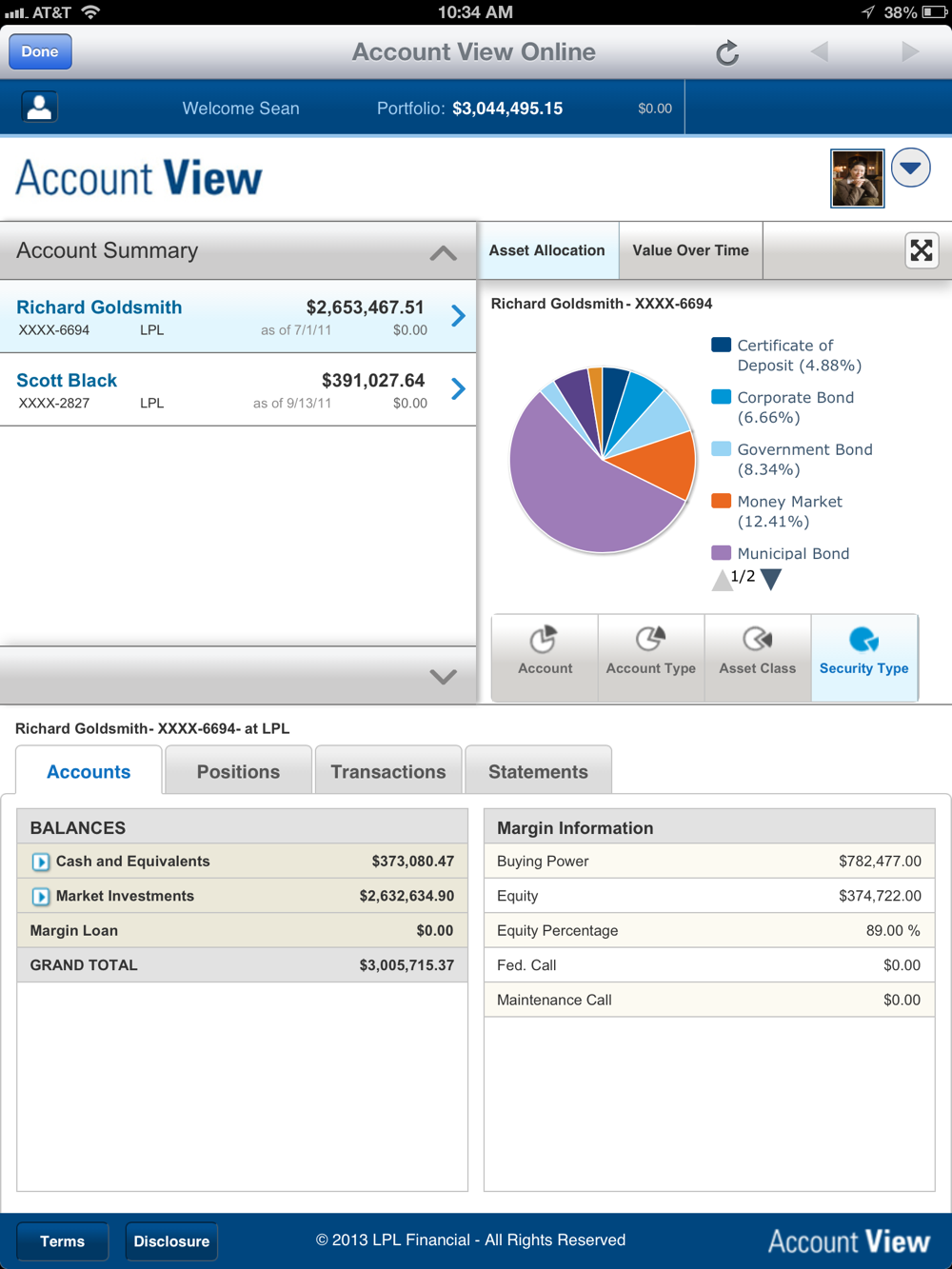Open the Disclosure button
This screenshot has height=1269, width=952.
click(x=171, y=1241)
